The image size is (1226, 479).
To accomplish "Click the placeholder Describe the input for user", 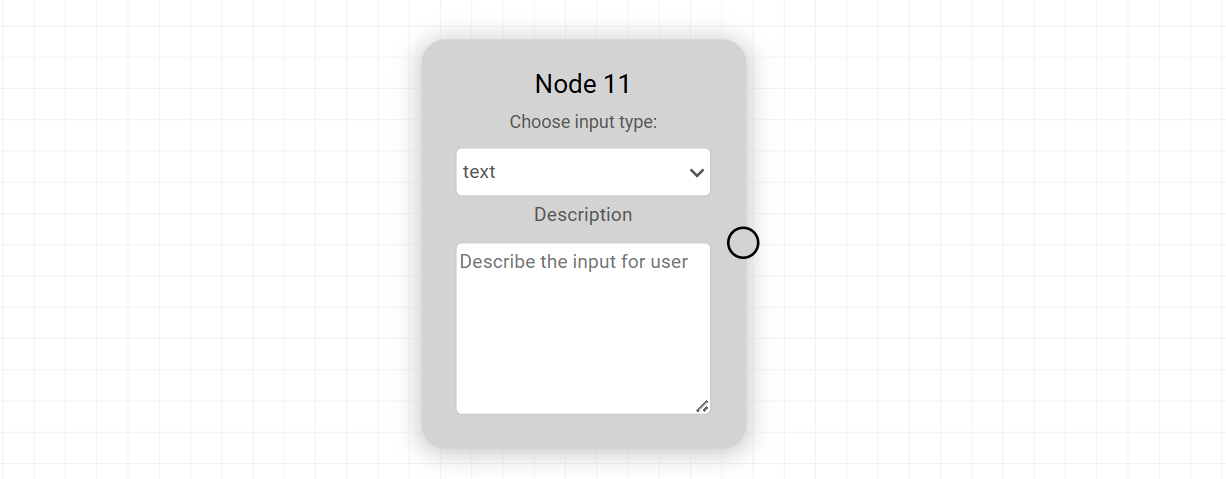I will pos(574,262).
